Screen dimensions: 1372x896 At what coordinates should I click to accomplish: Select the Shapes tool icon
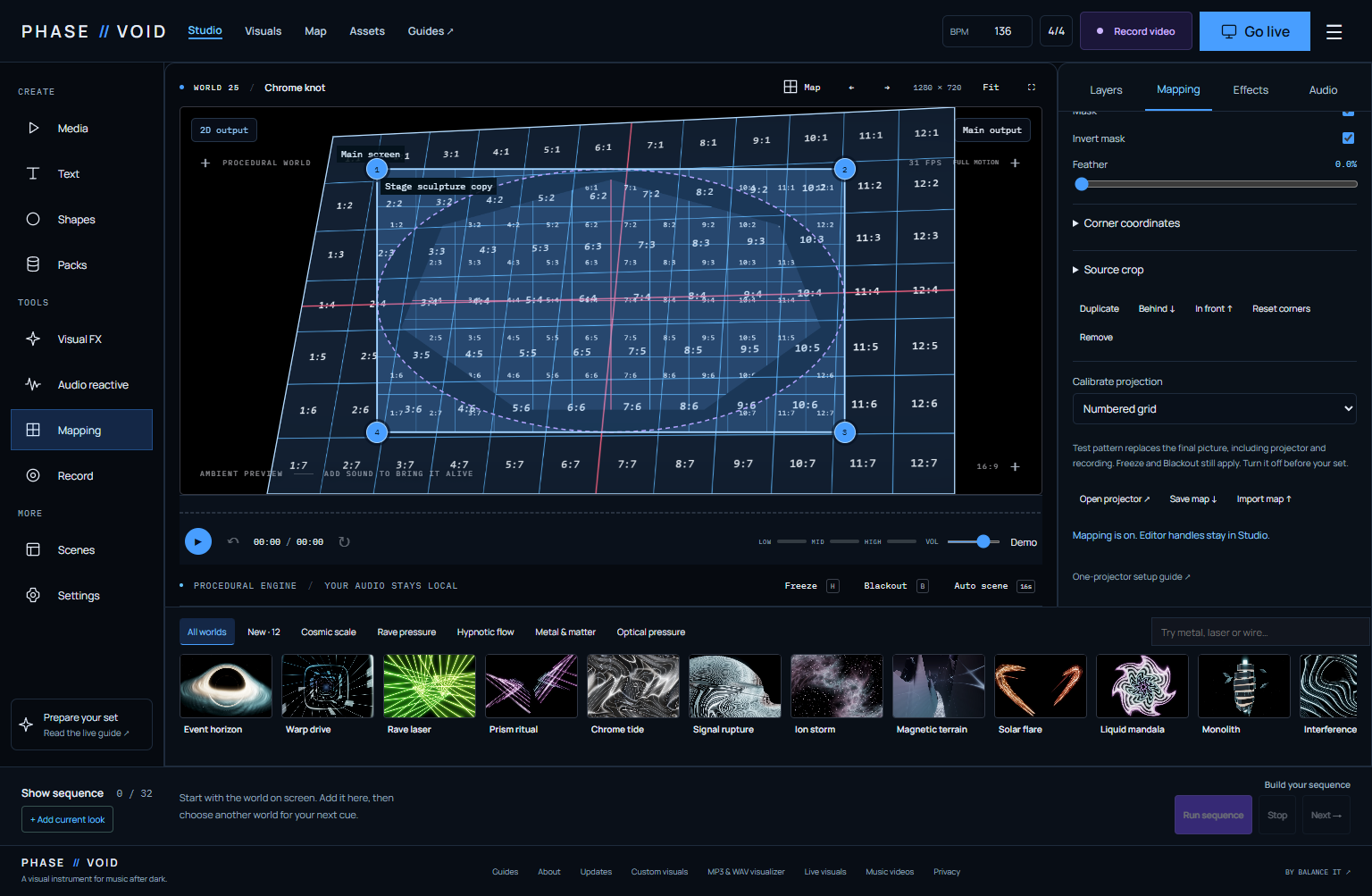tap(33, 219)
